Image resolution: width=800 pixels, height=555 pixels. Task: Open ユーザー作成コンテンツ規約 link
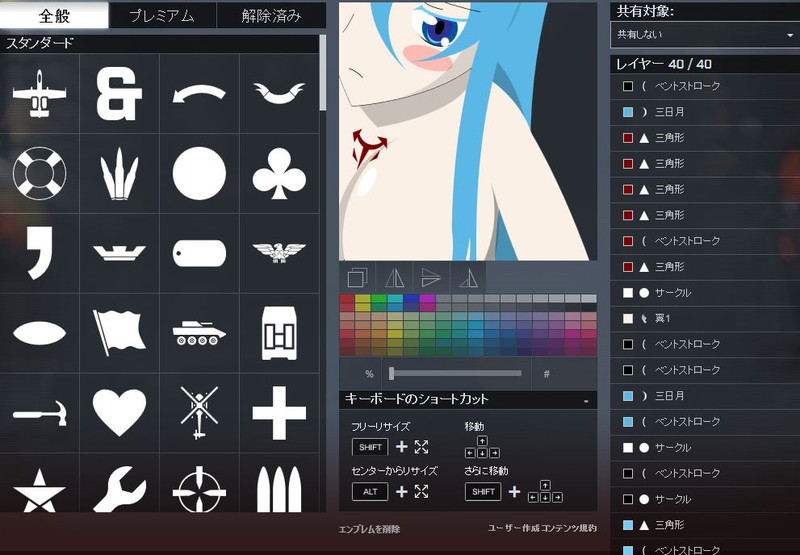pos(542,528)
